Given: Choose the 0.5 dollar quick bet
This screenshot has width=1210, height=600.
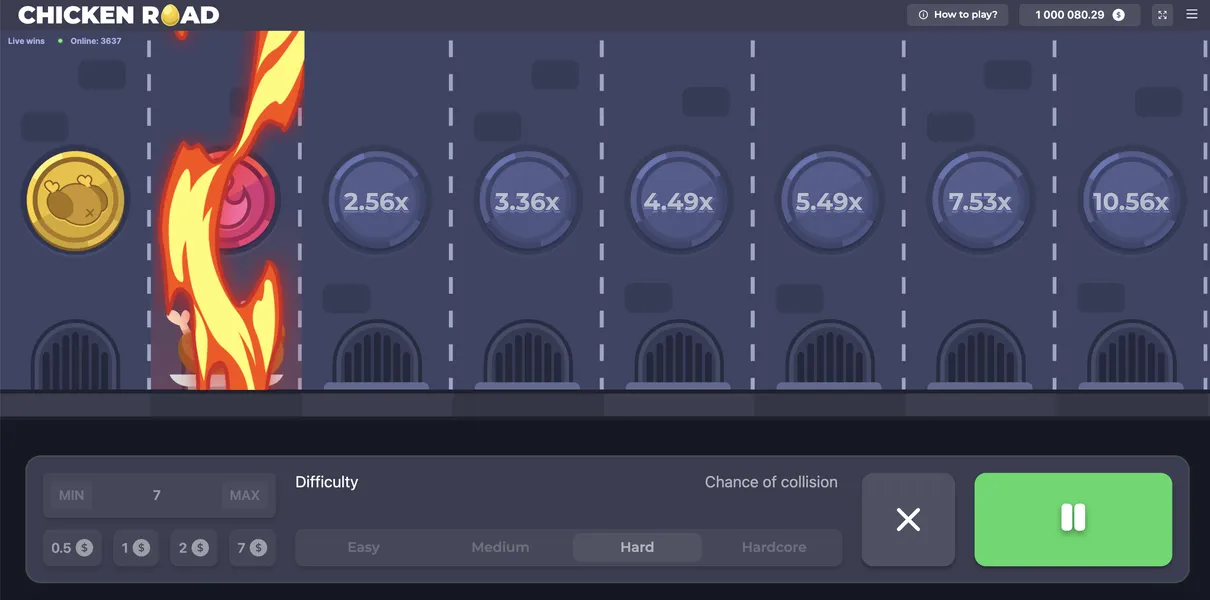Looking at the screenshot, I should pyautogui.click(x=72, y=548).
